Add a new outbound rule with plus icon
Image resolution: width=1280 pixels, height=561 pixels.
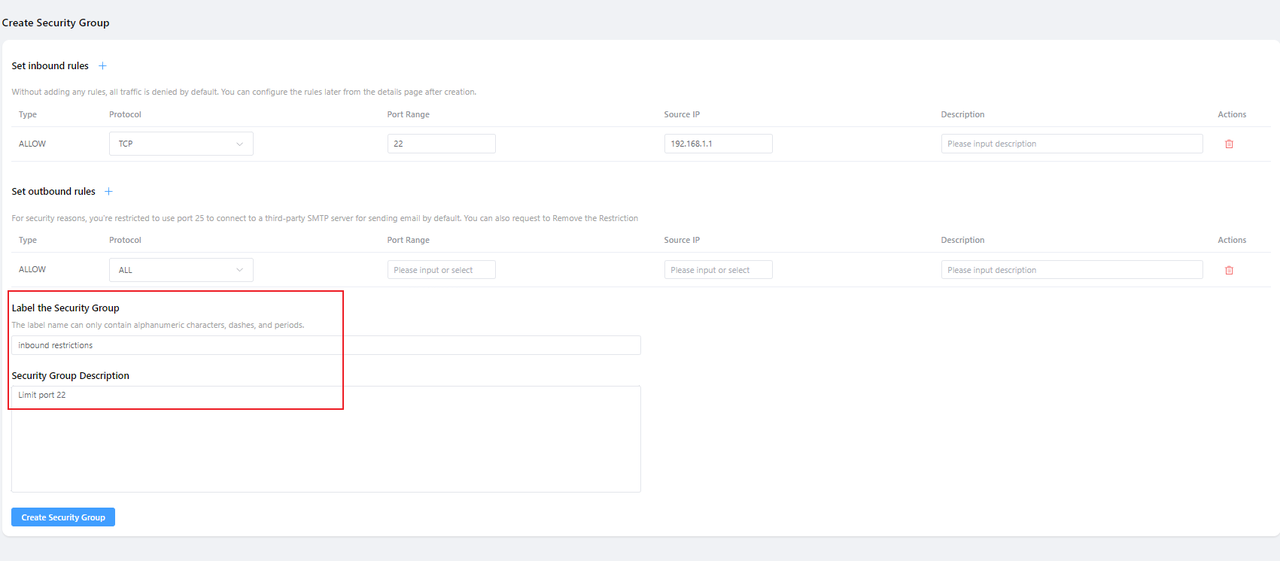pos(109,191)
